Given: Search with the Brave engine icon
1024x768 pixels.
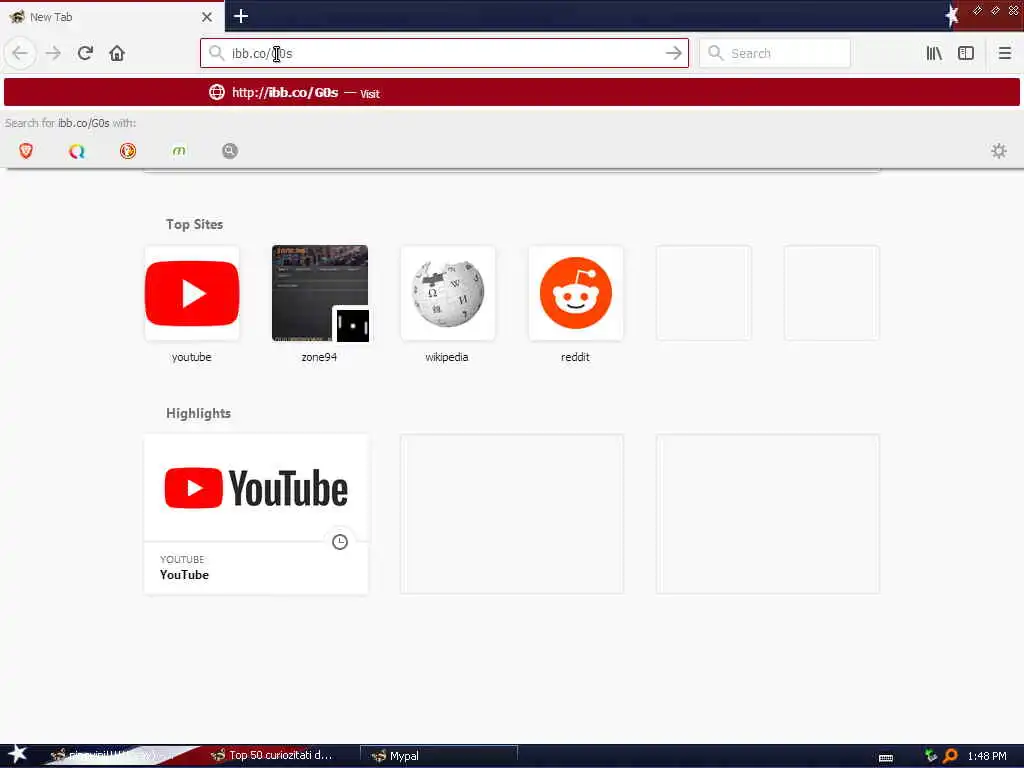Looking at the screenshot, I should tap(26, 151).
